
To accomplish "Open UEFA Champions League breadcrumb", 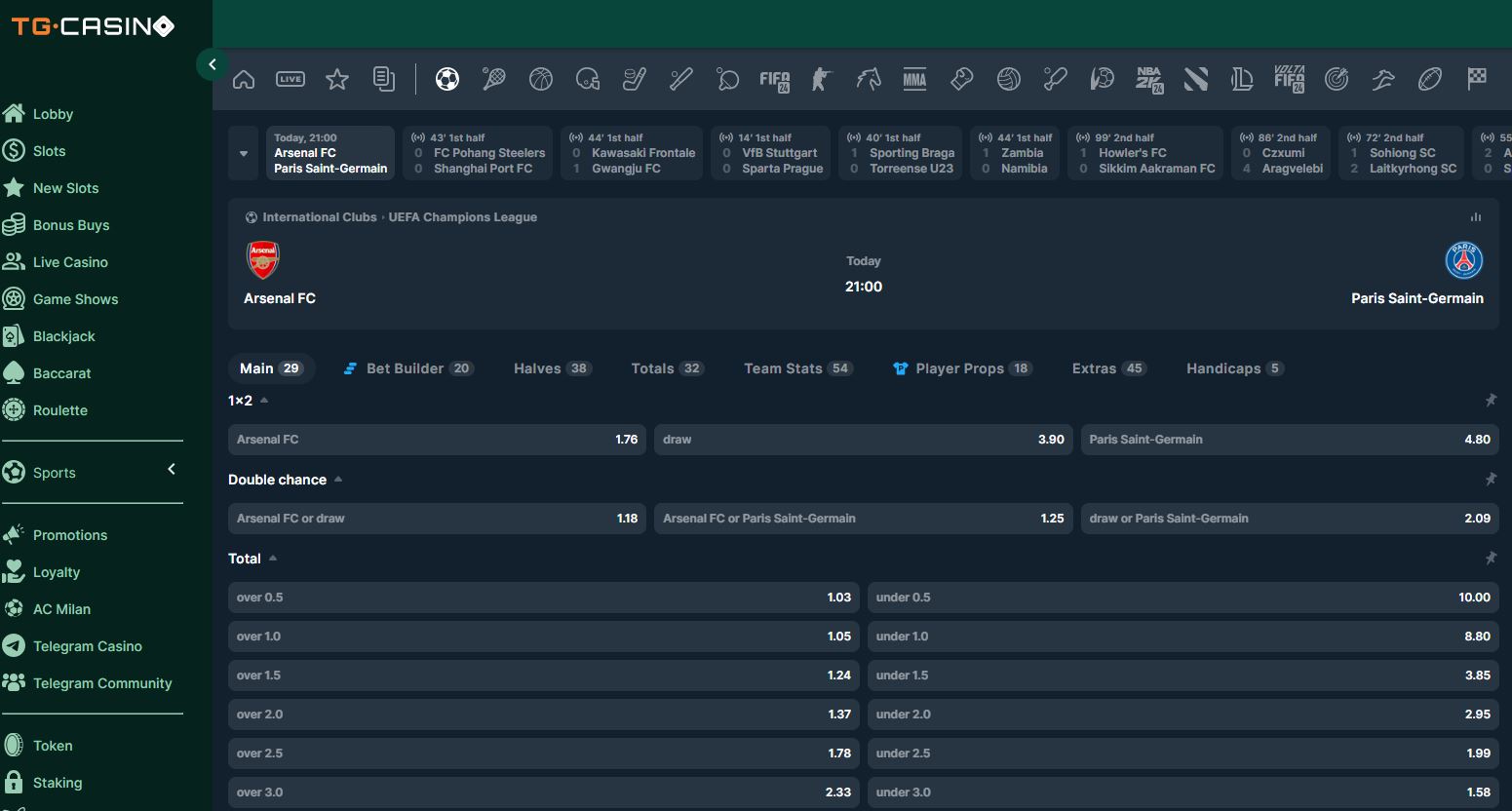I will point(463,217).
